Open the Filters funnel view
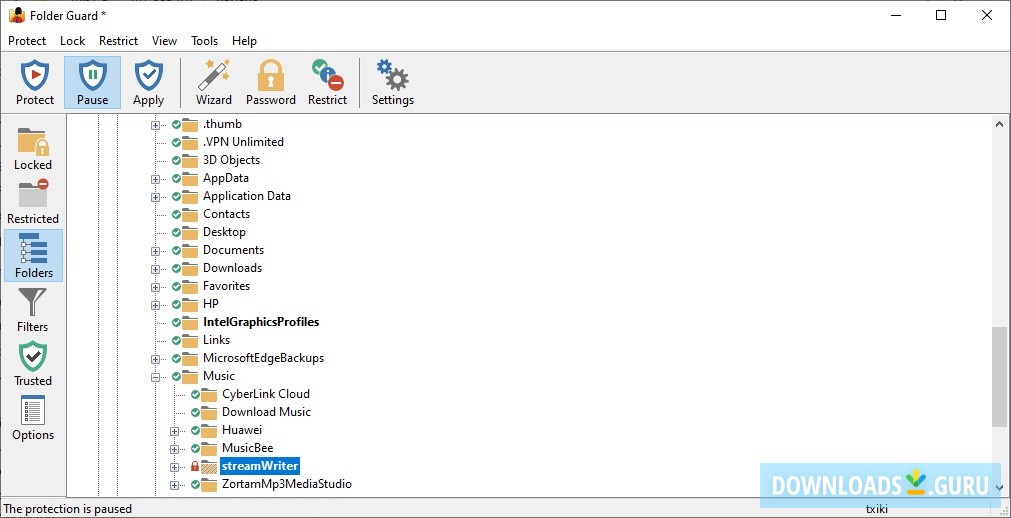The width and height of the screenshot is (1011, 518). point(33,310)
